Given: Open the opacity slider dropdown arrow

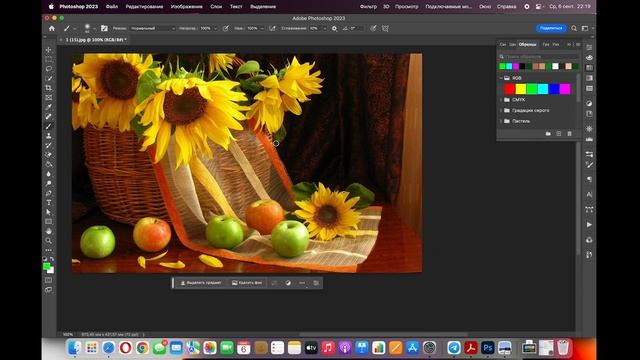Looking at the screenshot, I should coord(216,29).
